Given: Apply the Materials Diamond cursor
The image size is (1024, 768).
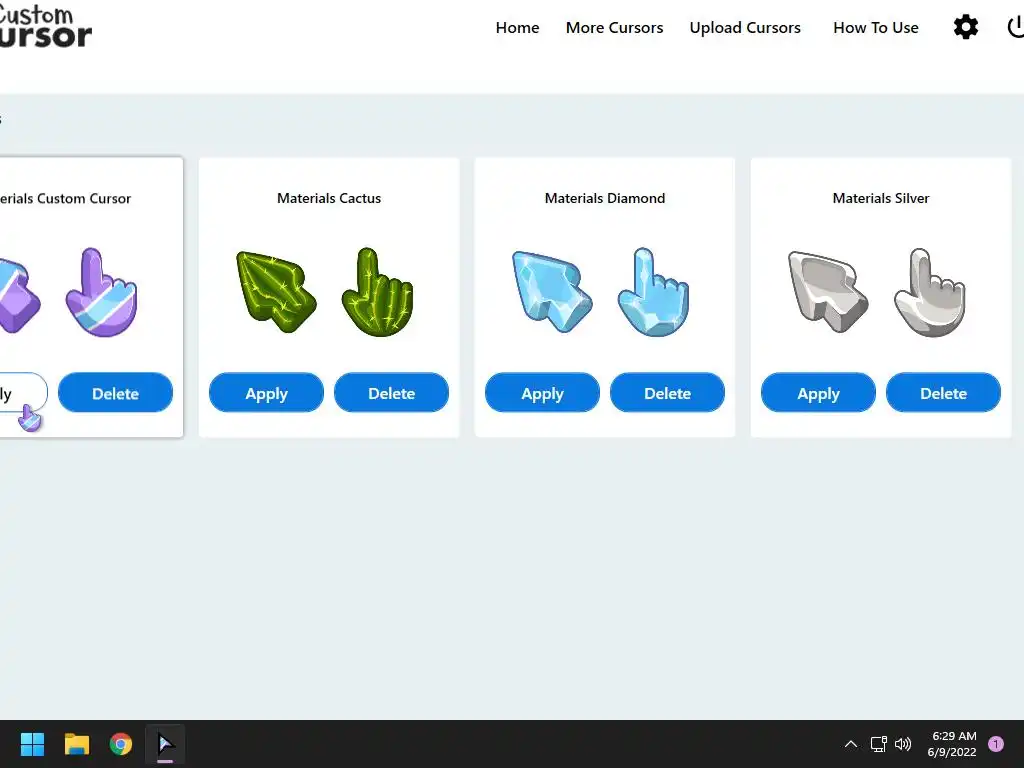Looking at the screenshot, I should 542,392.
